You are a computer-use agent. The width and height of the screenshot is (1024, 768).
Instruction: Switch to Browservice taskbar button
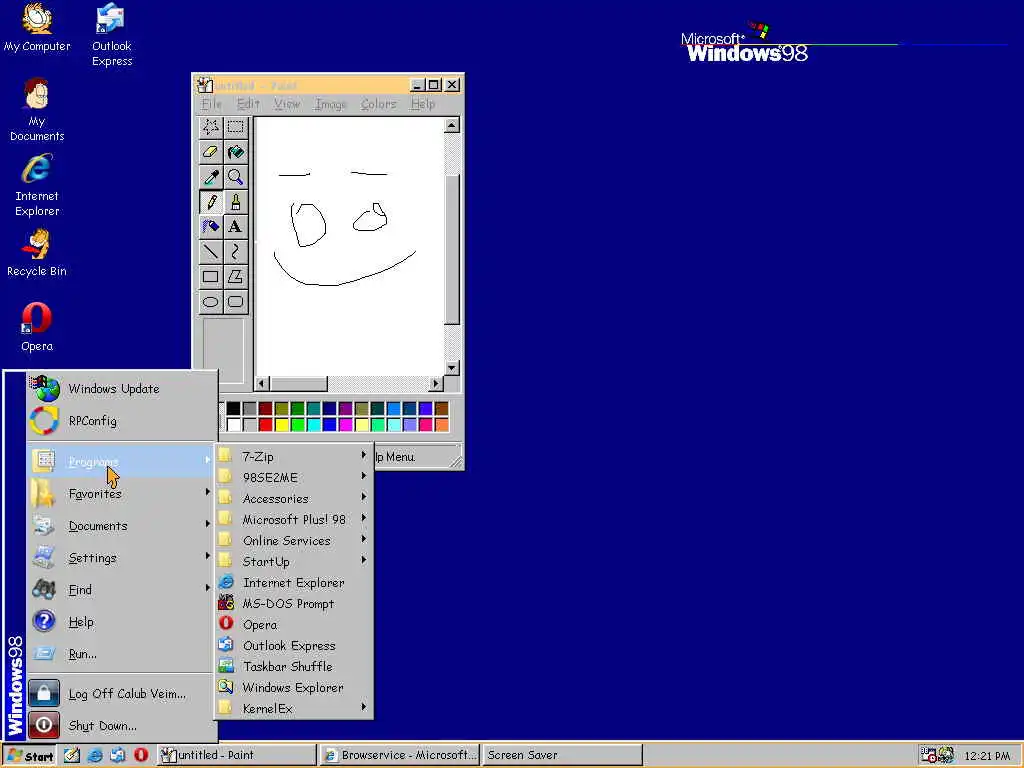(x=400, y=756)
